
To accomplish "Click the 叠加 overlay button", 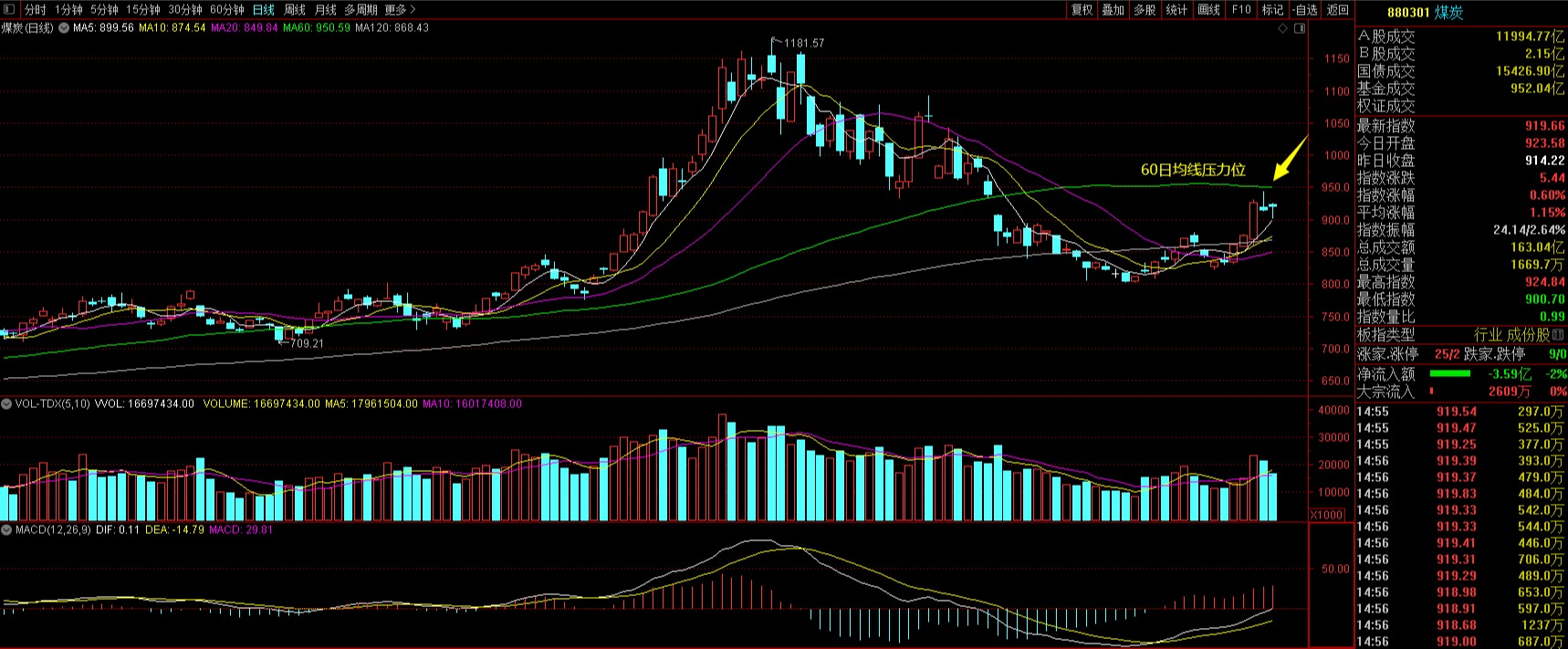I will click(1113, 10).
